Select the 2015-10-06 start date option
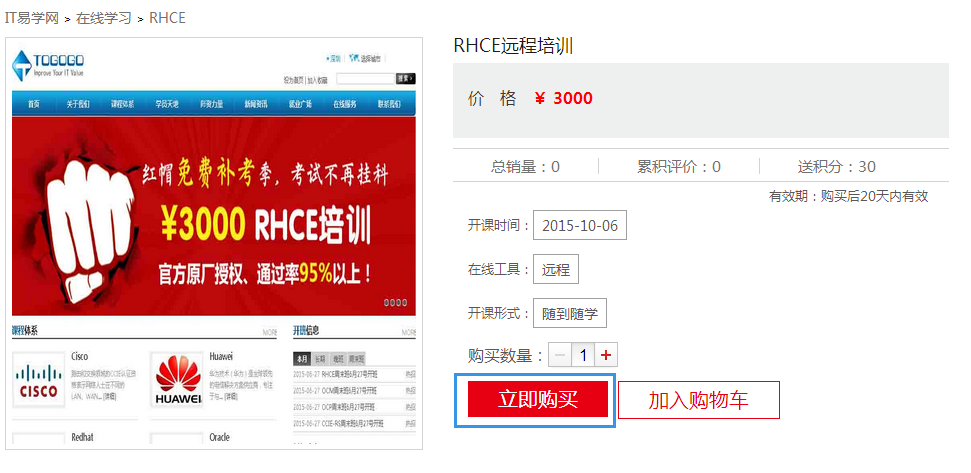Image resolution: width=971 pixels, height=473 pixels. pos(579,225)
